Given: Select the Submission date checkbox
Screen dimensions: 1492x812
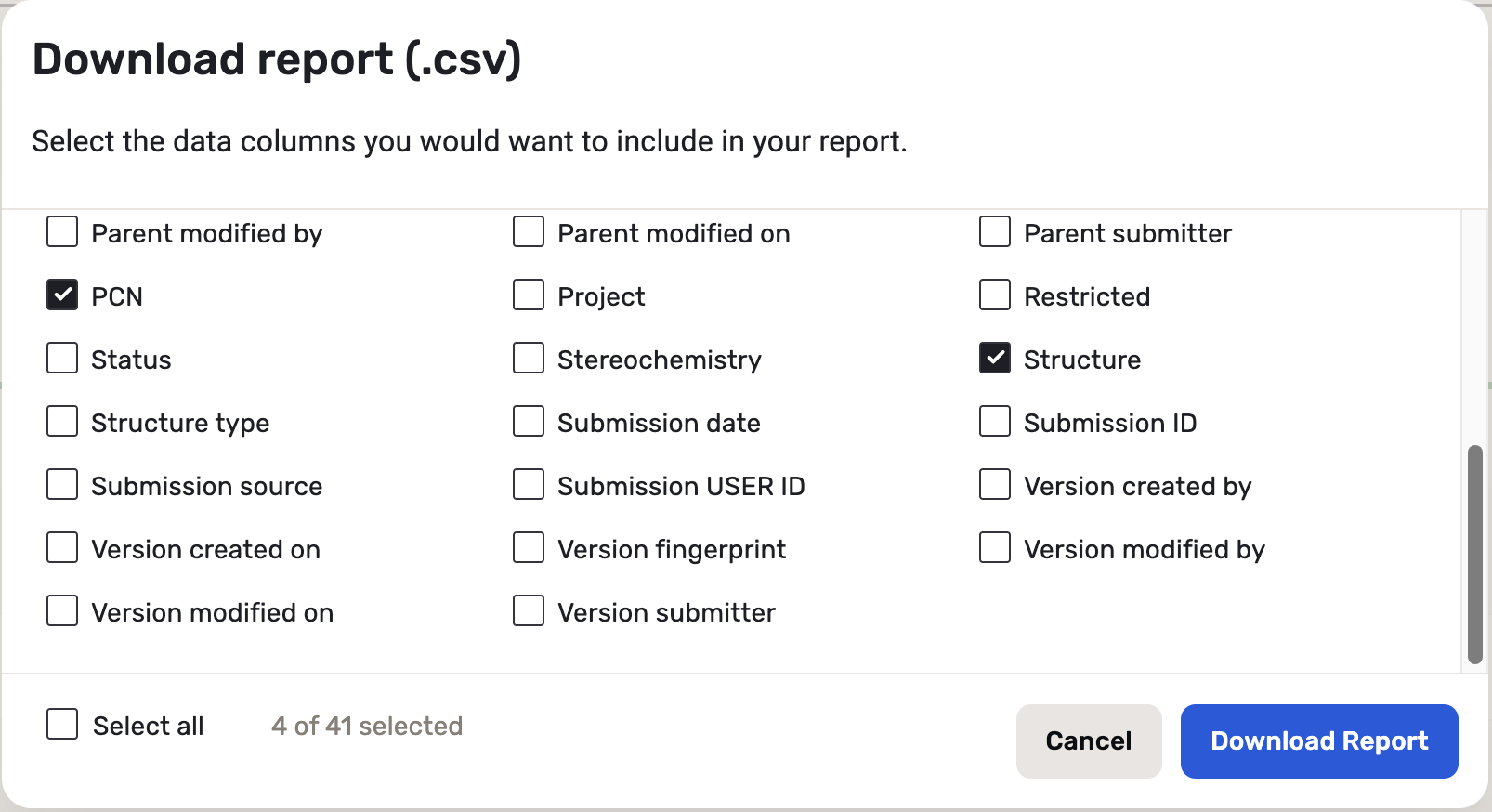Looking at the screenshot, I should click(x=529, y=422).
